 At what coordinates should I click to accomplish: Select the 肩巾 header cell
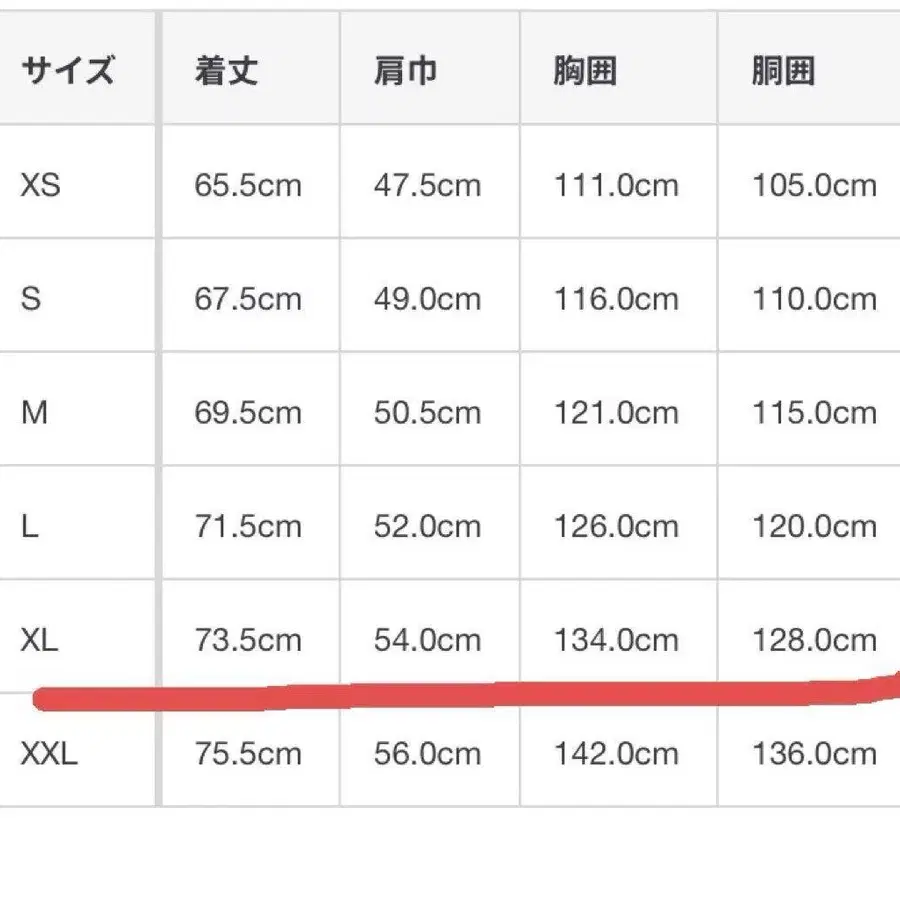click(x=405, y=72)
